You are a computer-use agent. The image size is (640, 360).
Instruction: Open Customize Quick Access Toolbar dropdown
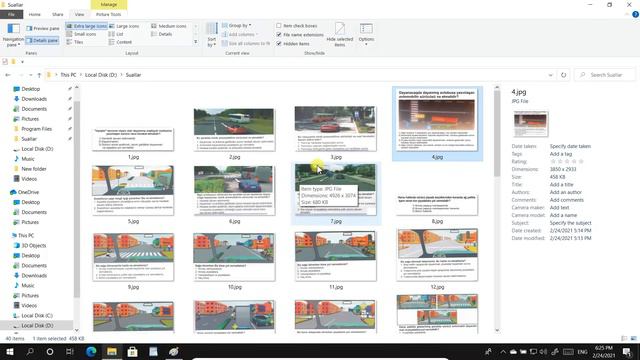point(22,62)
